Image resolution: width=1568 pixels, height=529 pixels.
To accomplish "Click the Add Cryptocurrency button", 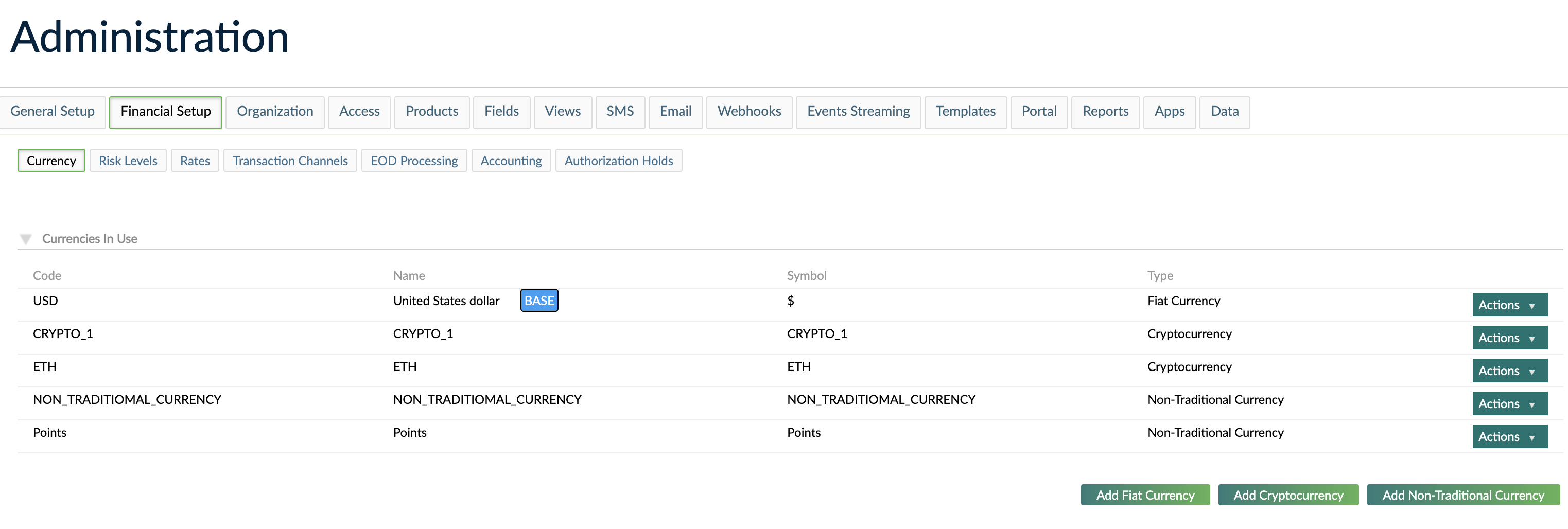I will click(x=1288, y=495).
